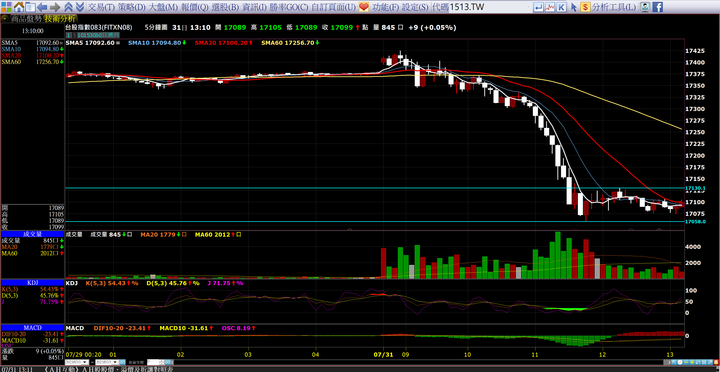Select the 1-minute period button
This screenshot has height=372, width=720.
(x=68, y=35)
